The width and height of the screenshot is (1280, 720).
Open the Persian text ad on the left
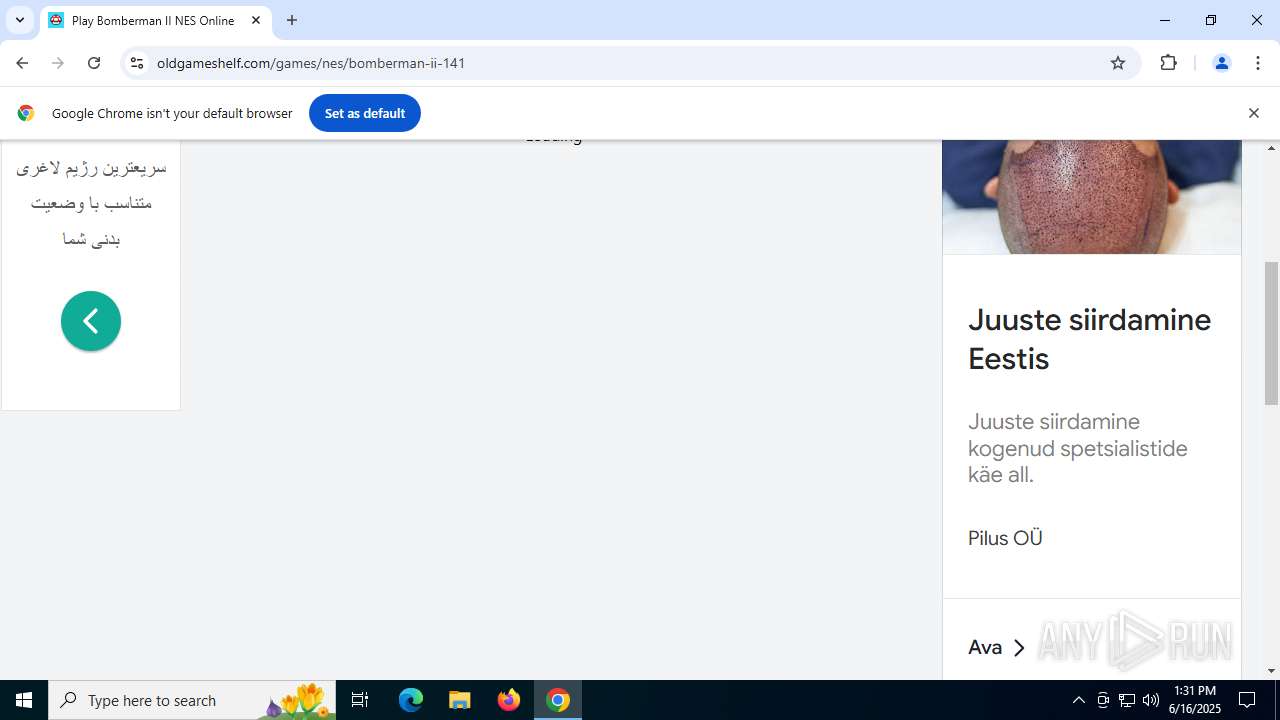click(x=91, y=203)
